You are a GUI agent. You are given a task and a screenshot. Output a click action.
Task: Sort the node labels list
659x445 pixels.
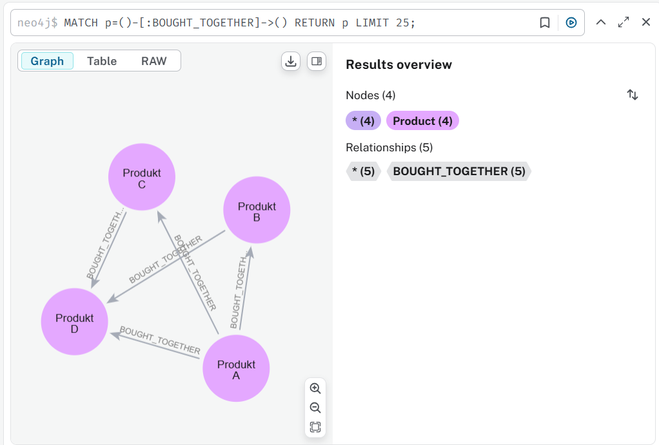[633, 95]
